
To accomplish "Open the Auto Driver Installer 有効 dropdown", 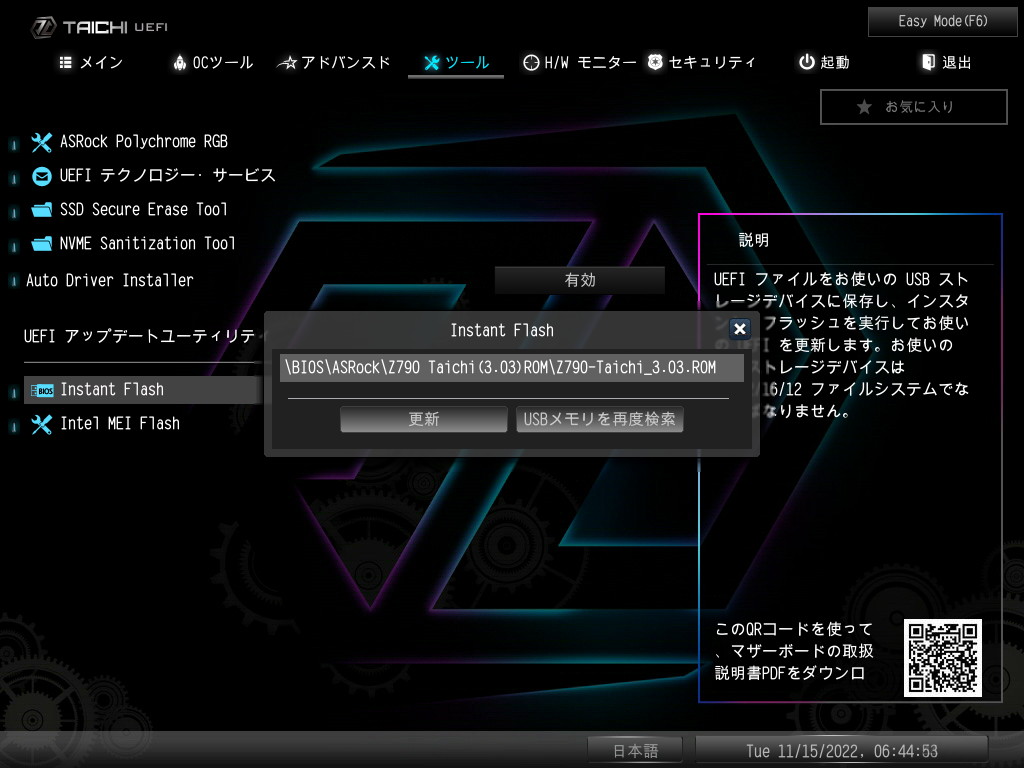I will [579, 280].
